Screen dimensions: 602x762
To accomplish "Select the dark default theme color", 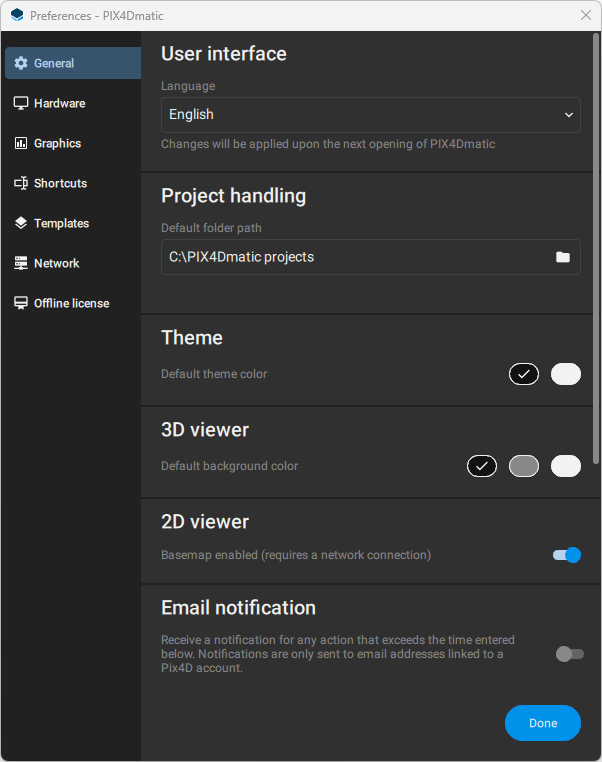I will pyautogui.click(x=524, y=374).
